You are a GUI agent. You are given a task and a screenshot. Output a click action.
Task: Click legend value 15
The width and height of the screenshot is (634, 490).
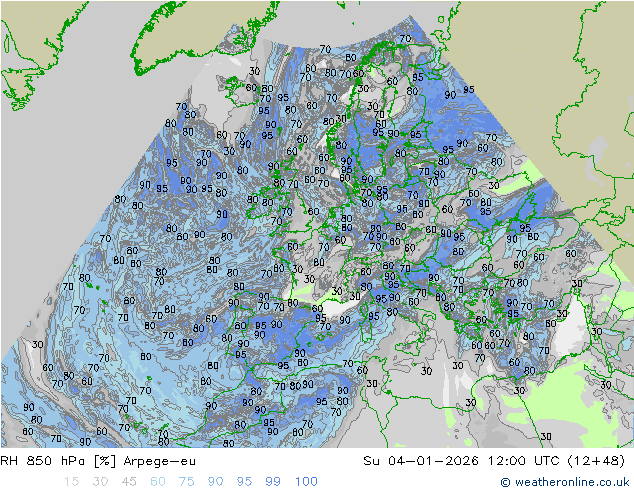coord(71,482)
